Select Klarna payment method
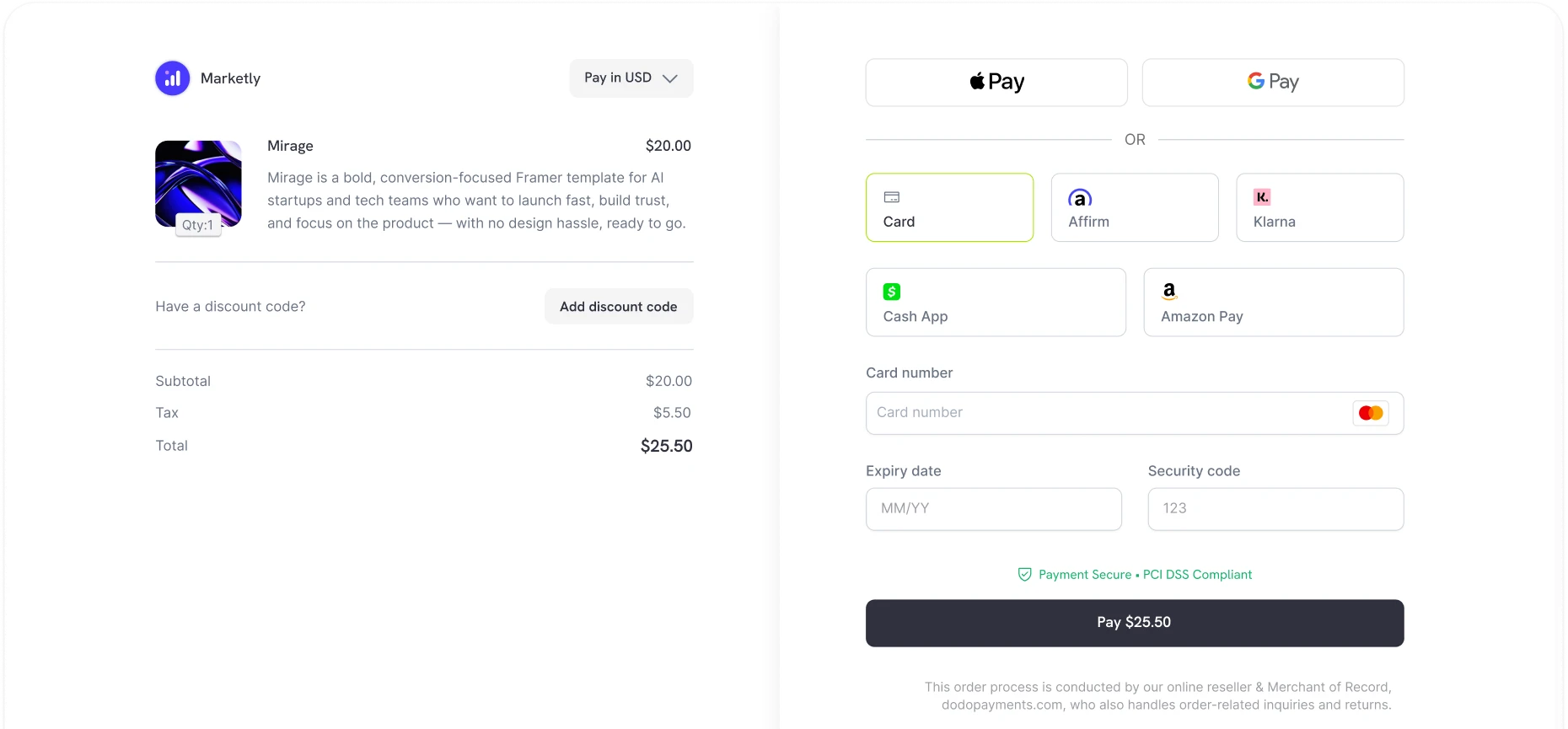1568x729 pixels. tap(1319, 208)
